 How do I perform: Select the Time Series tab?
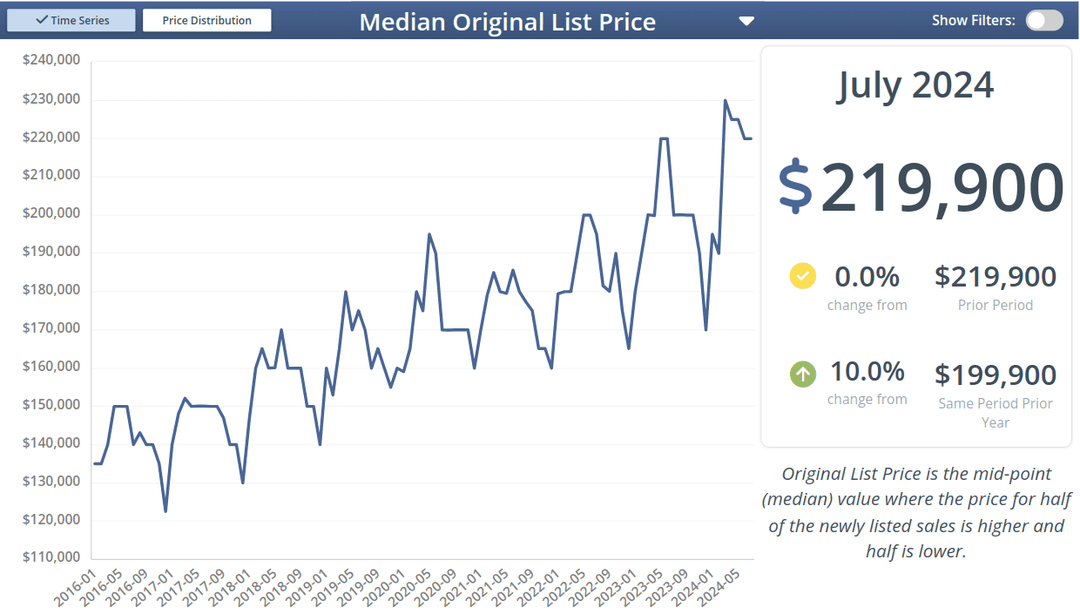(x=71, y=19)
